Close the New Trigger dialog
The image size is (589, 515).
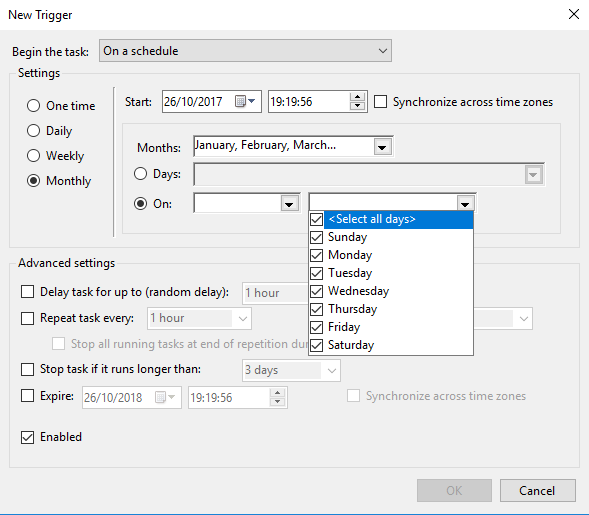[x=574, y=14]
